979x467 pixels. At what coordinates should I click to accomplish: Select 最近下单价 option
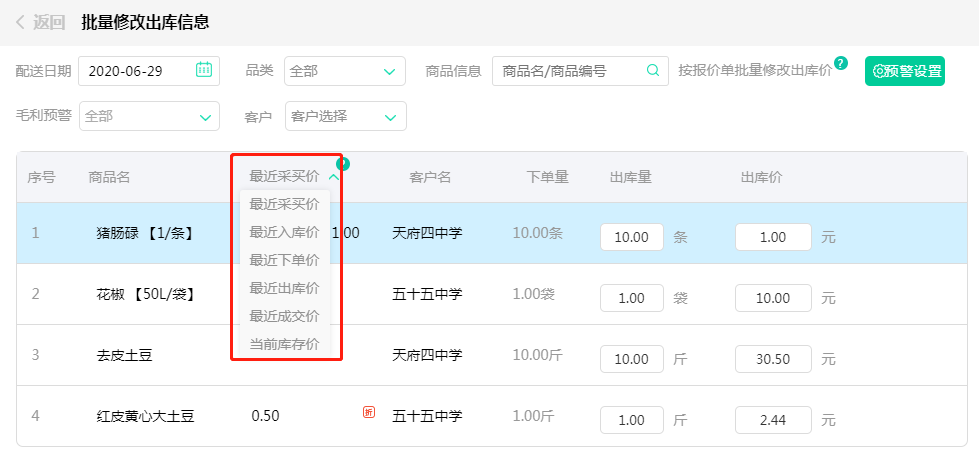(284, 260)
